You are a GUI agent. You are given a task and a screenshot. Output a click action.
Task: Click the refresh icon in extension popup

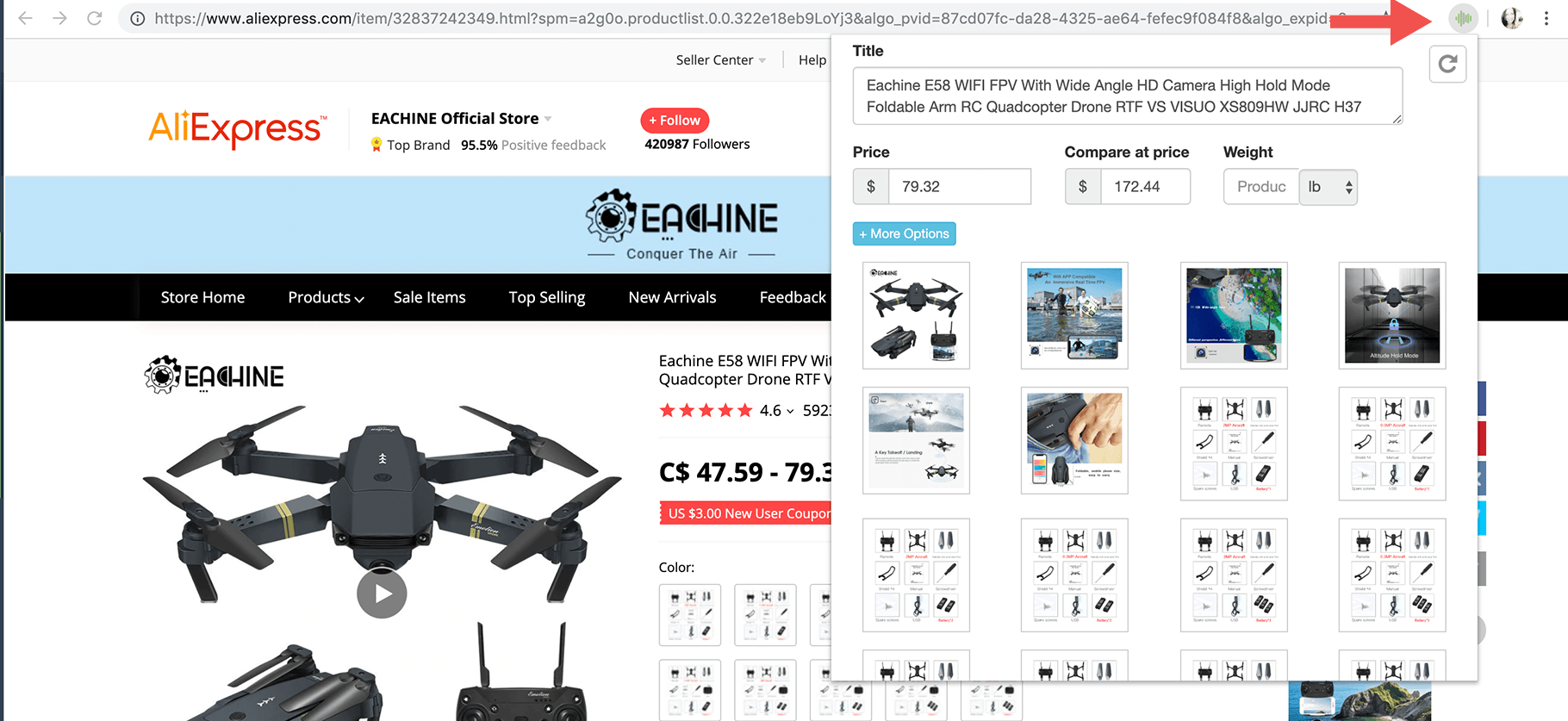(x=1448, y=64)
